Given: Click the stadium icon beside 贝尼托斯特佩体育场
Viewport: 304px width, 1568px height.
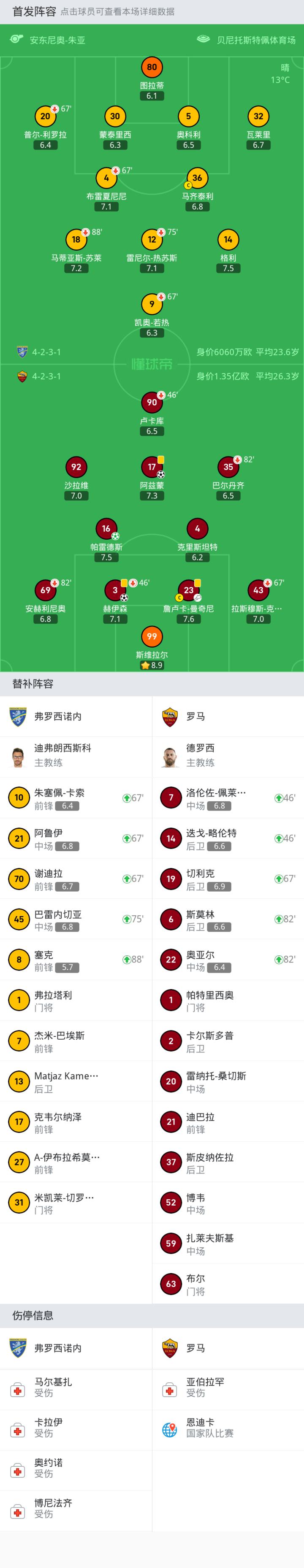Looking at the screenshot, I should pyautogui.click(x=203, y=40).
